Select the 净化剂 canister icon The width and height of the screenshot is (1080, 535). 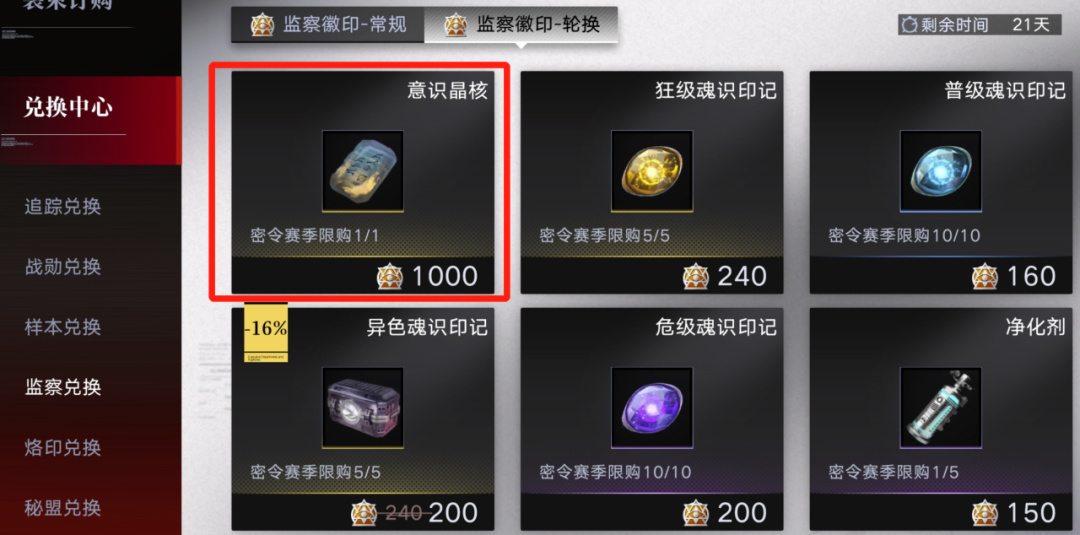click(941, 408)
